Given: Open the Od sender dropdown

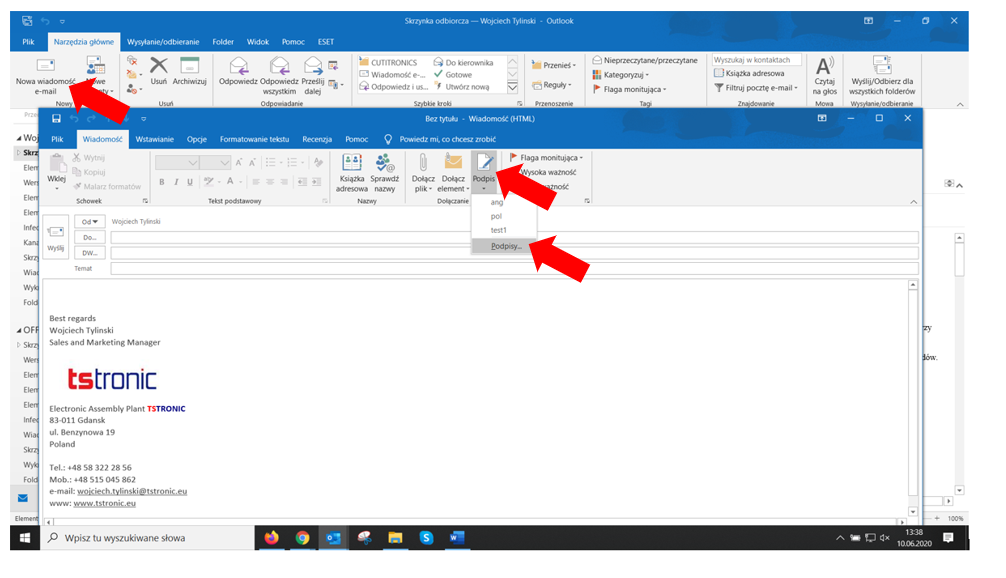Looking at the screenshot, I should coord(91,222).
